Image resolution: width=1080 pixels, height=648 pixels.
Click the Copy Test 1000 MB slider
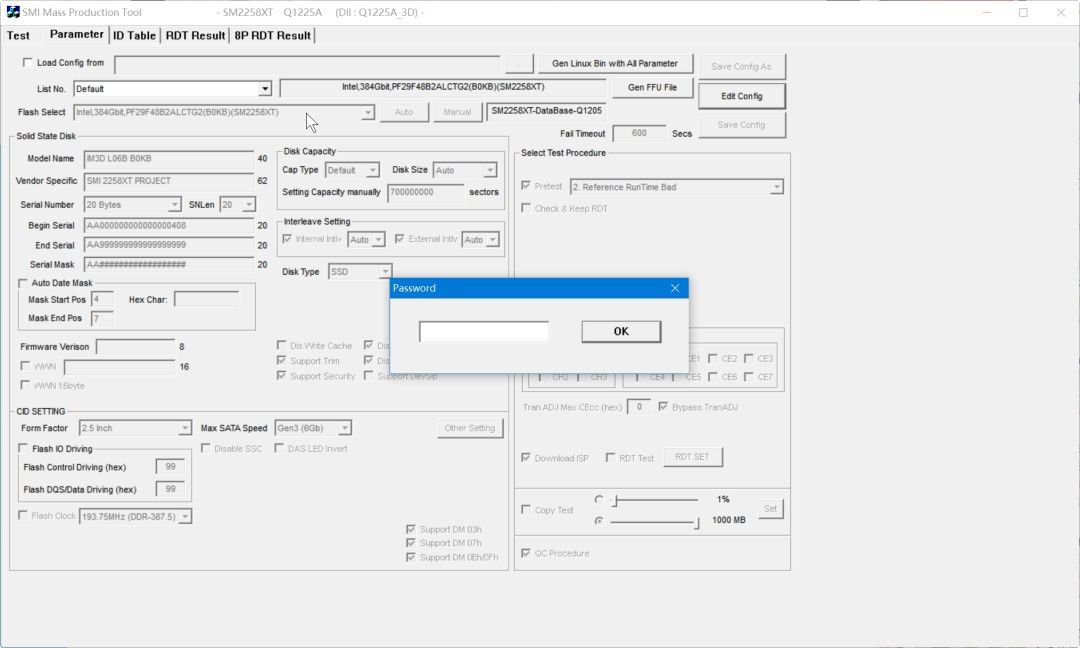click(654, 522)
